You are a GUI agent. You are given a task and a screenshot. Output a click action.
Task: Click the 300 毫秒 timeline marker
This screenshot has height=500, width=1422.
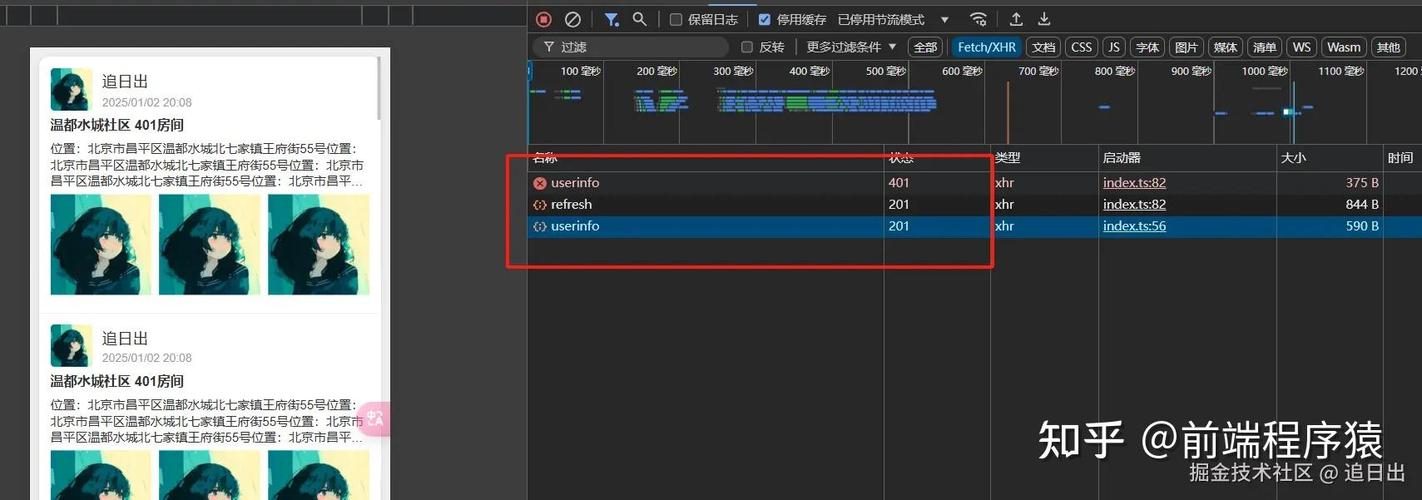pos(734,71)
